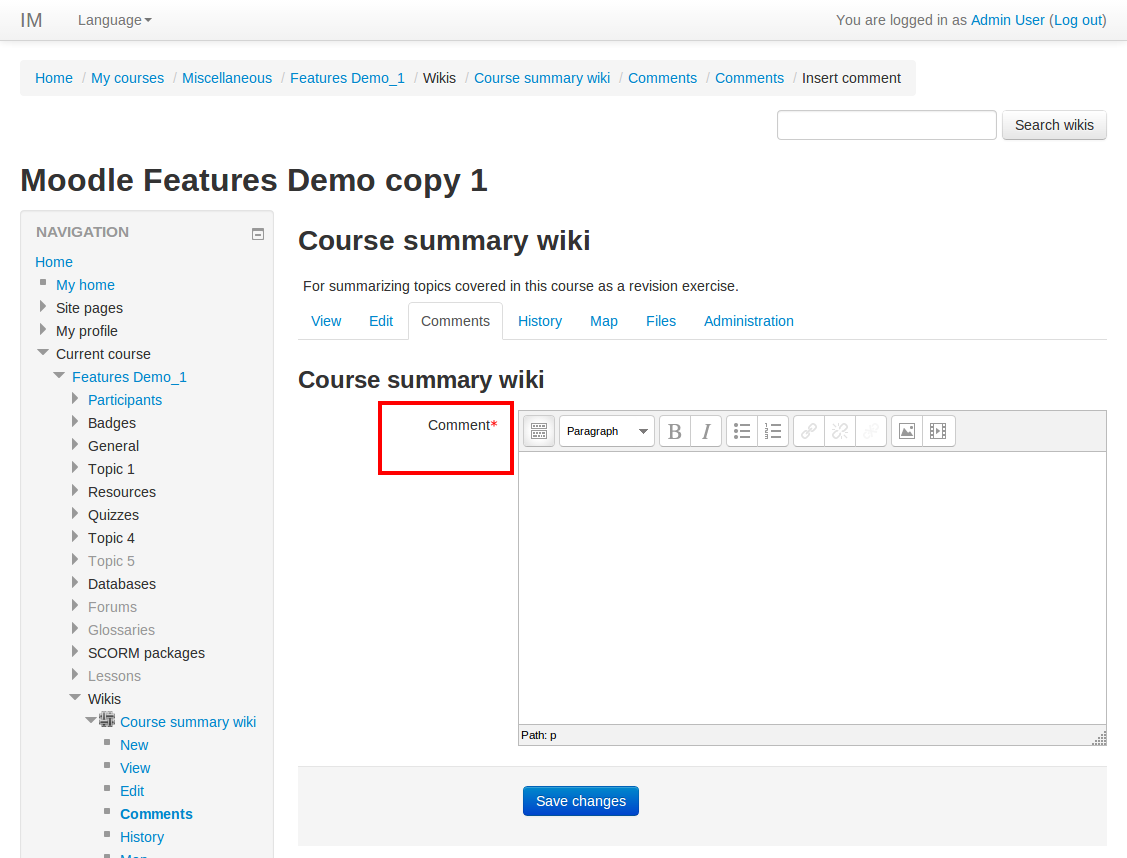Open Miscellaneous breadcrumb link
The height and width of the screenshot is (858, 1127).
(227, 78)
